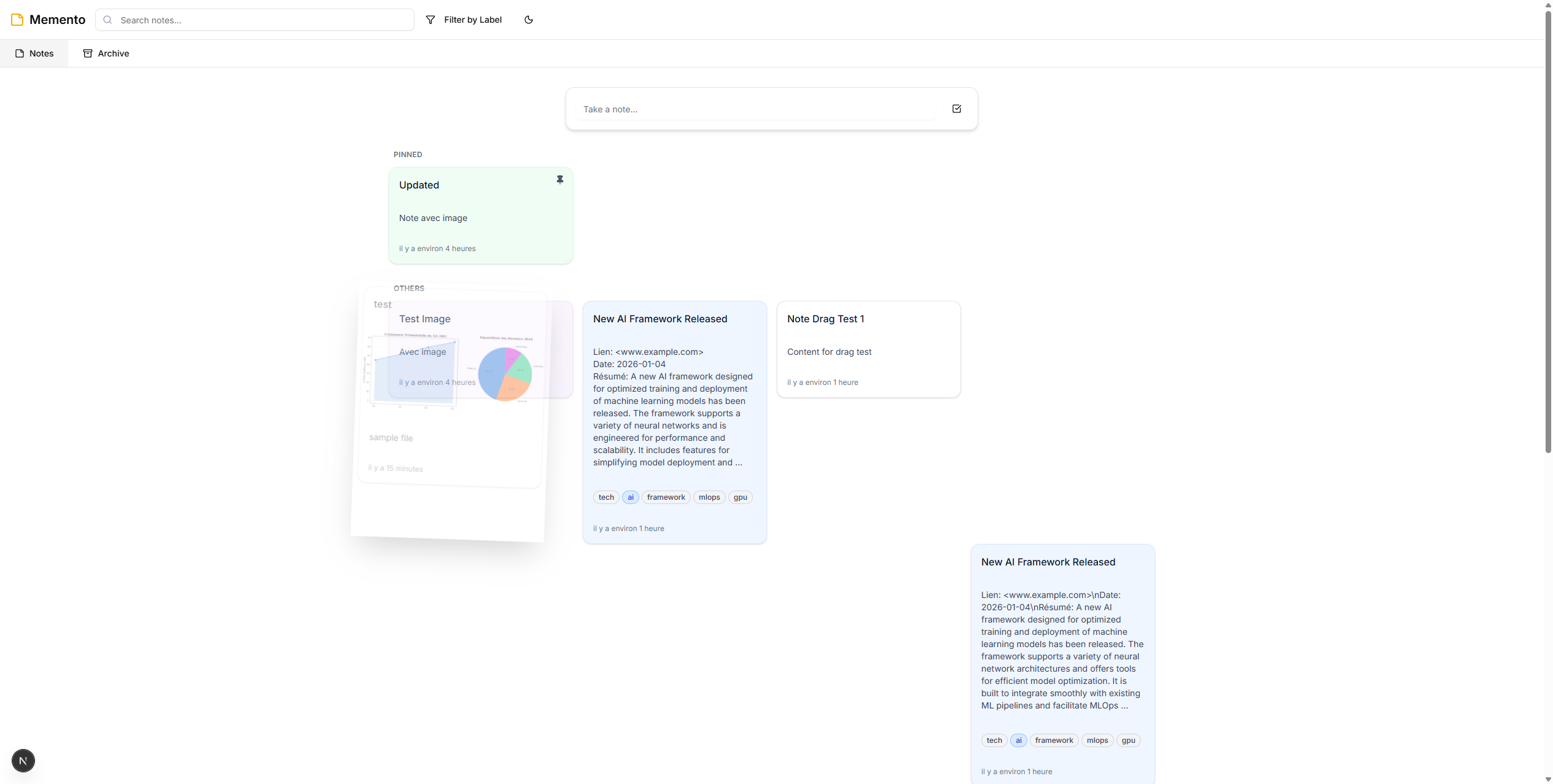Click the search magnifier icon
The width and height of the screenshot is (1553, 784).
tap(107, 20)
